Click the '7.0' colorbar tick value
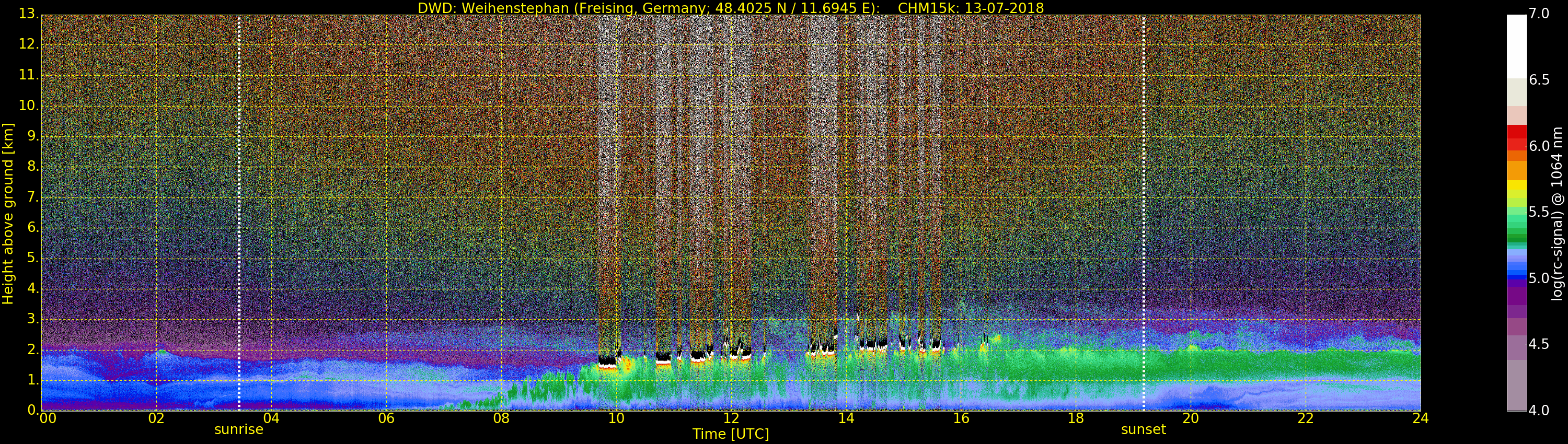The height and width of the screenshot is (444, 1568). point(1539,14)
